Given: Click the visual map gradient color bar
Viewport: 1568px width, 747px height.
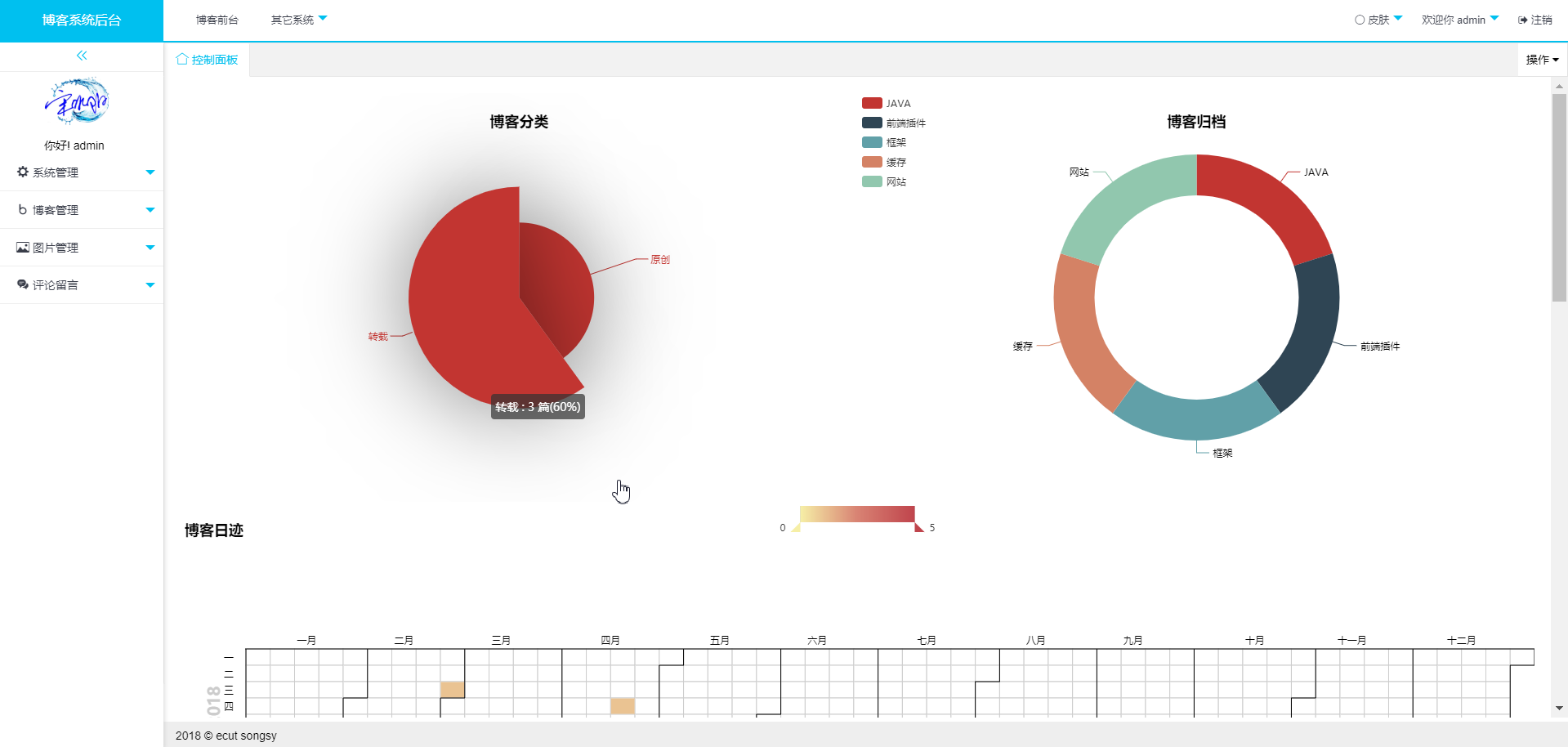Looking at the screenshot, I should point(857,514).
